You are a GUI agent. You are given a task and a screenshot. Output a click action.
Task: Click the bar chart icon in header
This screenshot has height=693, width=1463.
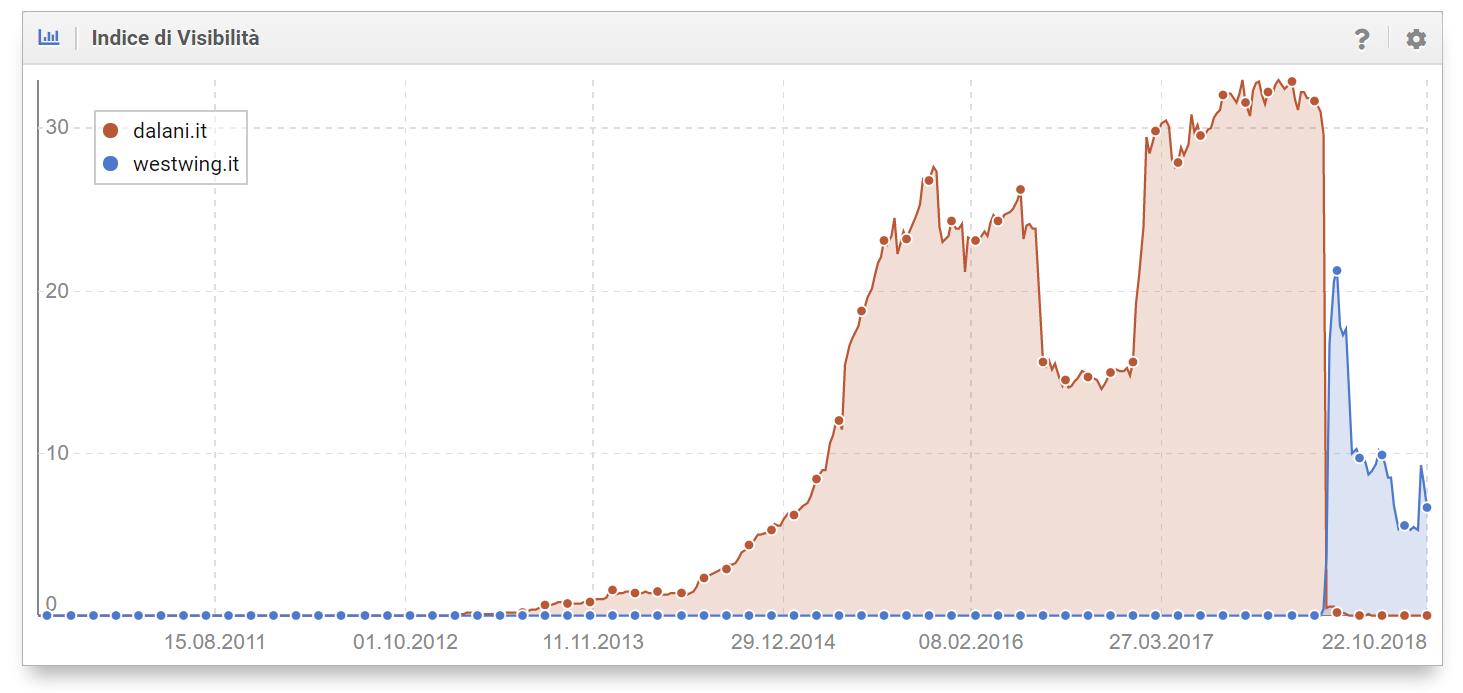click(49, 38)
